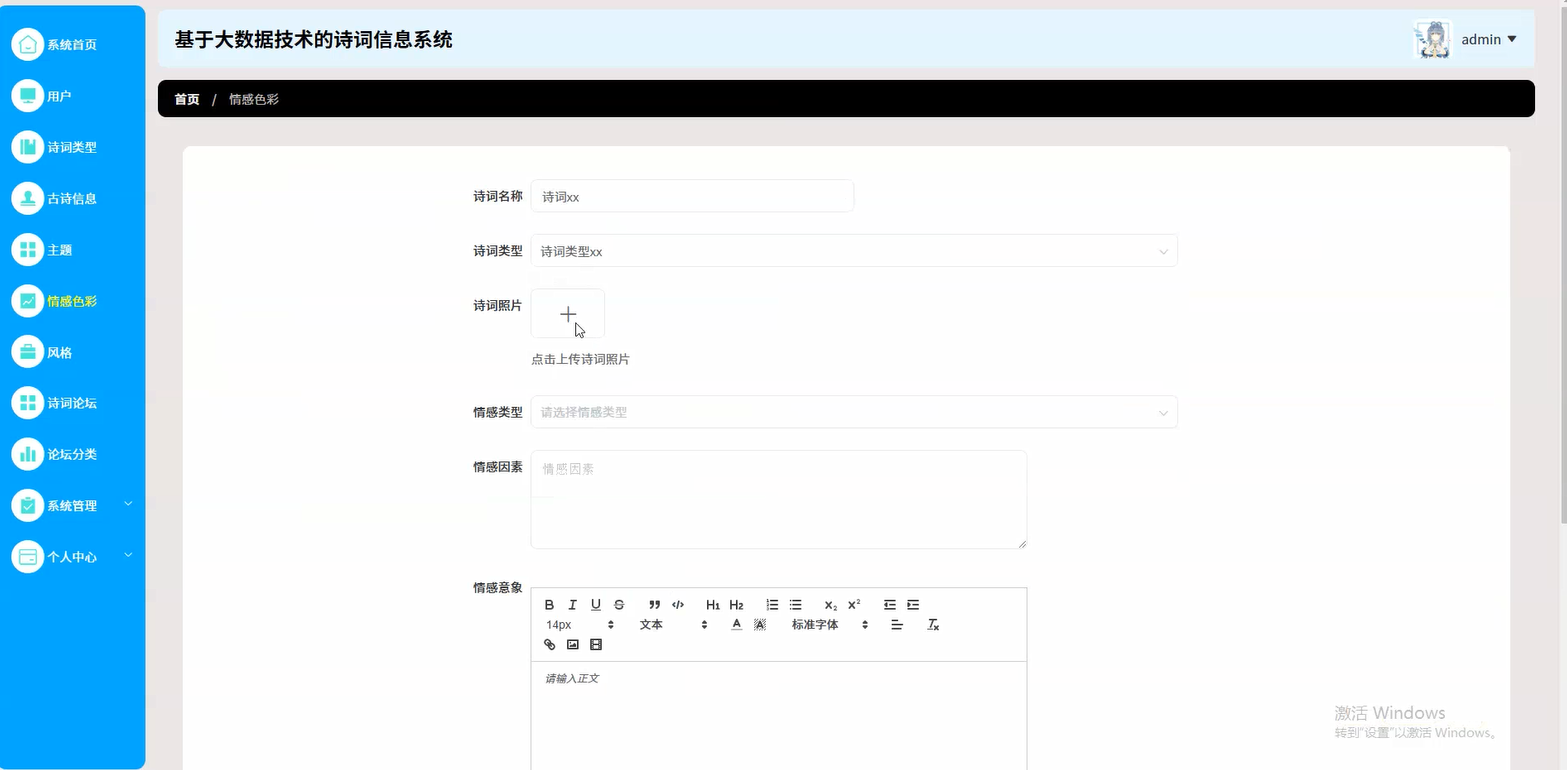This screenshot has height=770, width=1567.
Task: Toggle italic formatting in the editor
Action: pyautogui.click(x=571, y=604)
